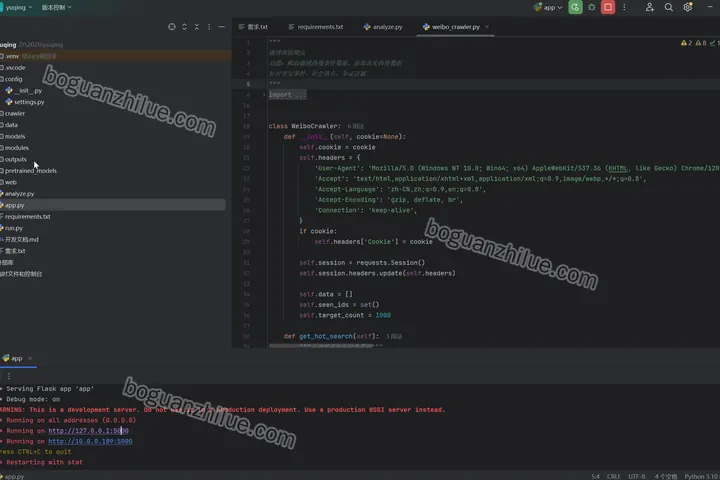Open settings.py in project tree
The width and height of the screenshot is (720, 480).
[x=25, y=102]
